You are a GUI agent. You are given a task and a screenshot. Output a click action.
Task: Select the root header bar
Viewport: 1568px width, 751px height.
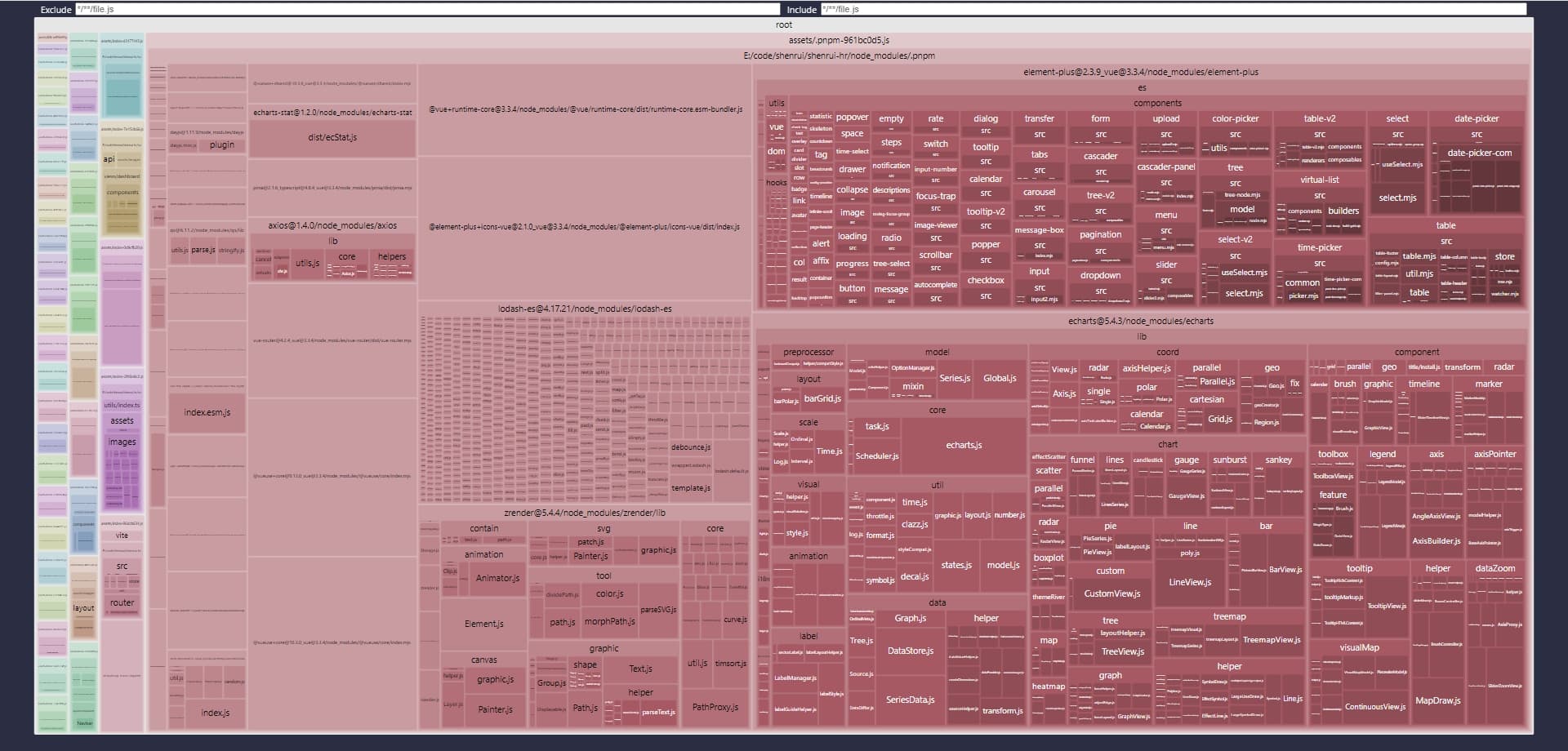point(784,24)
